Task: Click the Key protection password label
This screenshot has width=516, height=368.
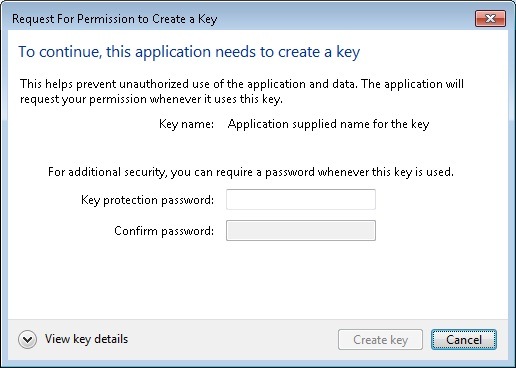Action: 147,200
